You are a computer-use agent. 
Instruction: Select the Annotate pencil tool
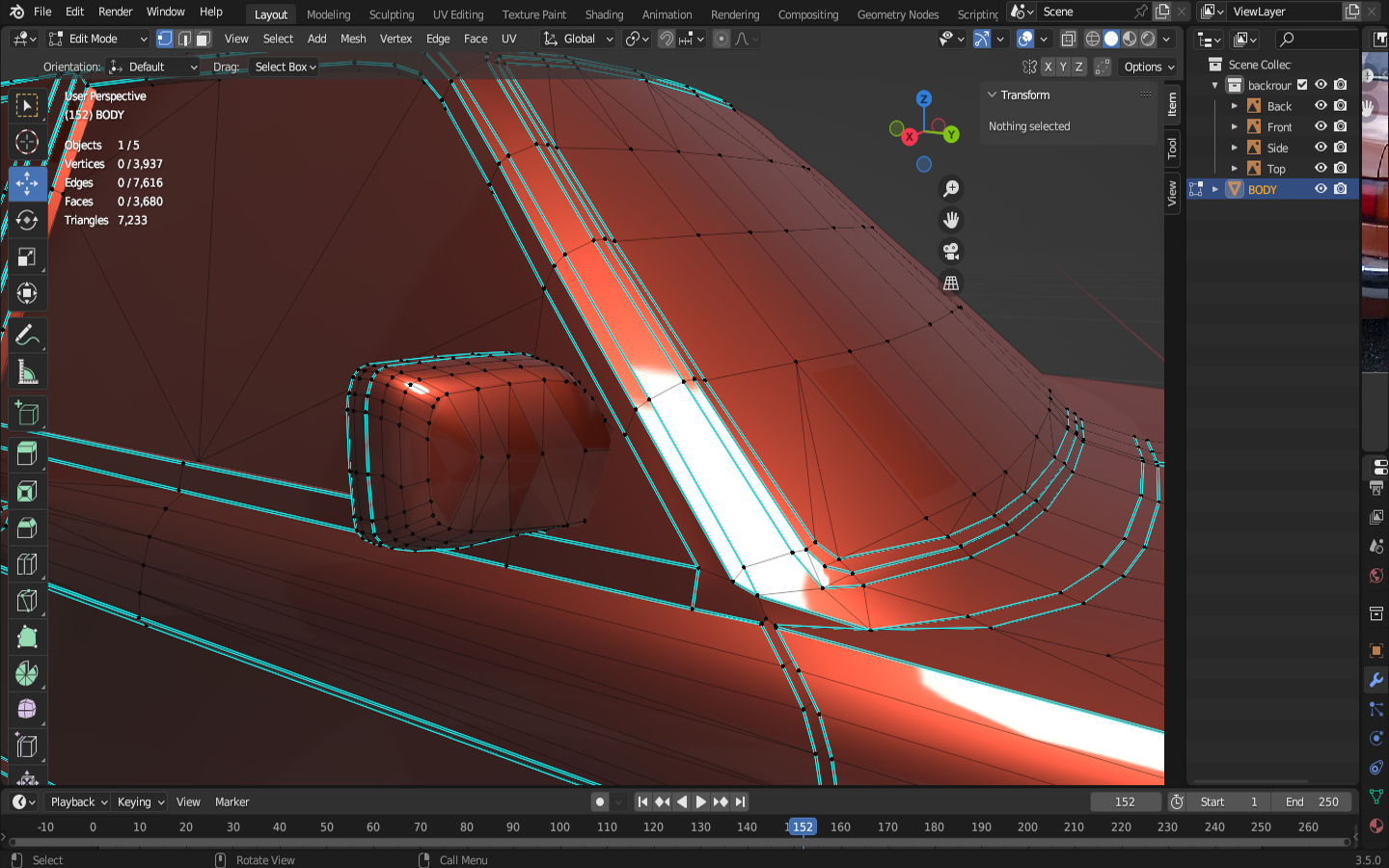click(27, 336)
